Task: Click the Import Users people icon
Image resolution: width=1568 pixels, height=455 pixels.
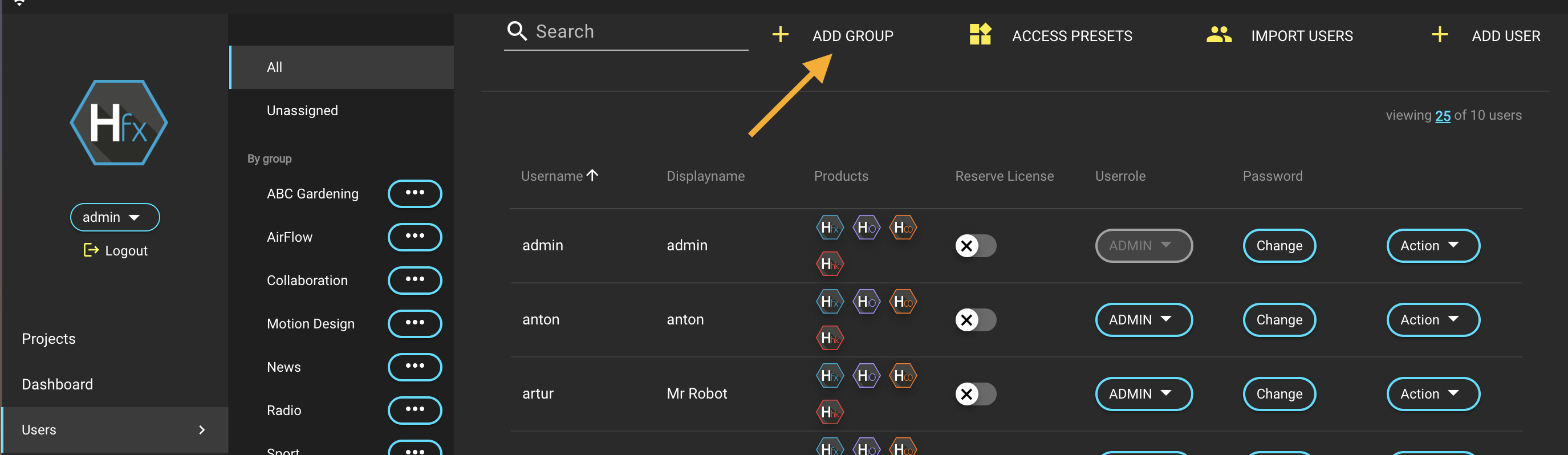Action: tap(1218, 35)
